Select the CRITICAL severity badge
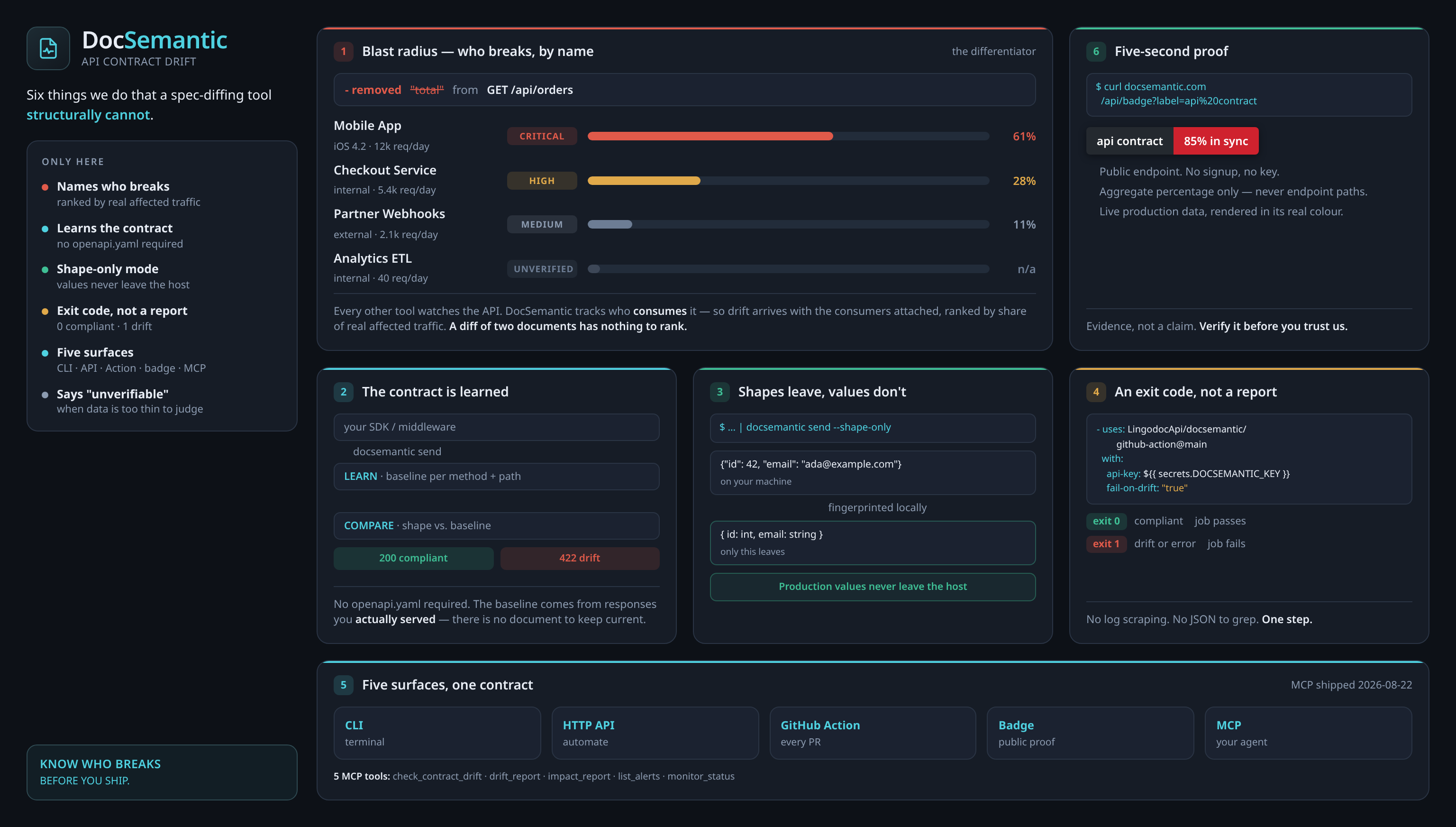This screenshot has height=827, width=1456. (542, 136)
